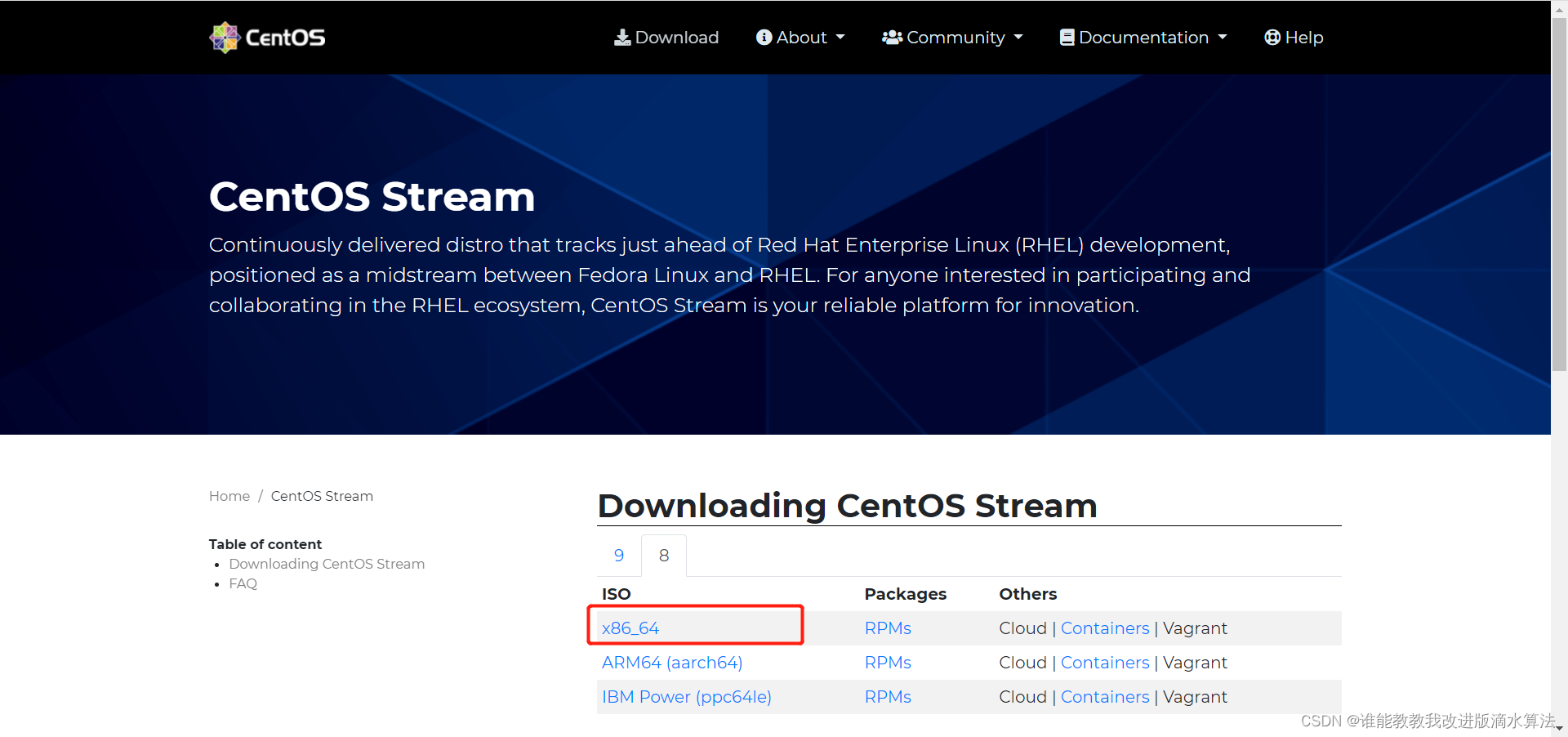Viewport: 1568px width, 737px height.
Task: Expand the Documentation dropdown menu
Action: (1143, 37)
